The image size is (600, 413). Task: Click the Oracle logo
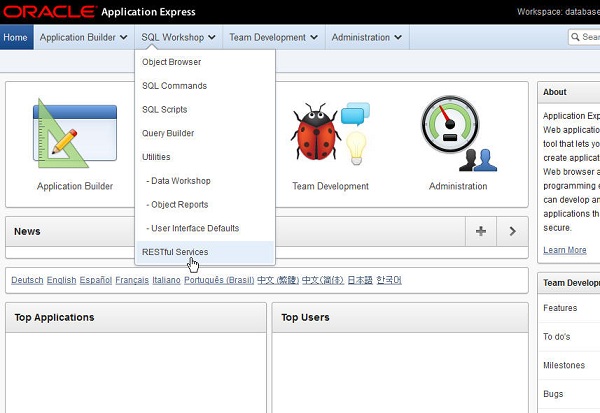[49, 11]
